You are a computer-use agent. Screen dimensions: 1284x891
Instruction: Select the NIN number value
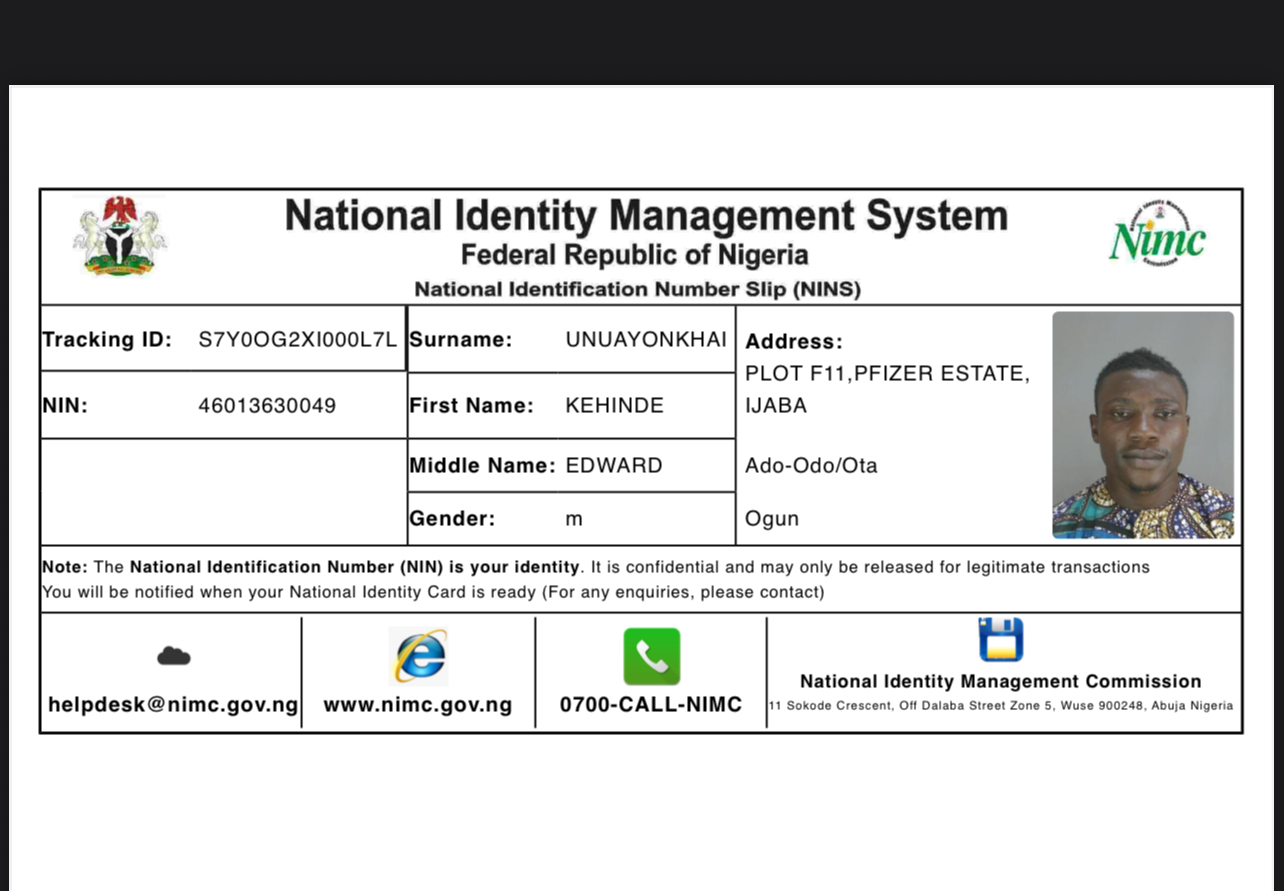(267, 406)
